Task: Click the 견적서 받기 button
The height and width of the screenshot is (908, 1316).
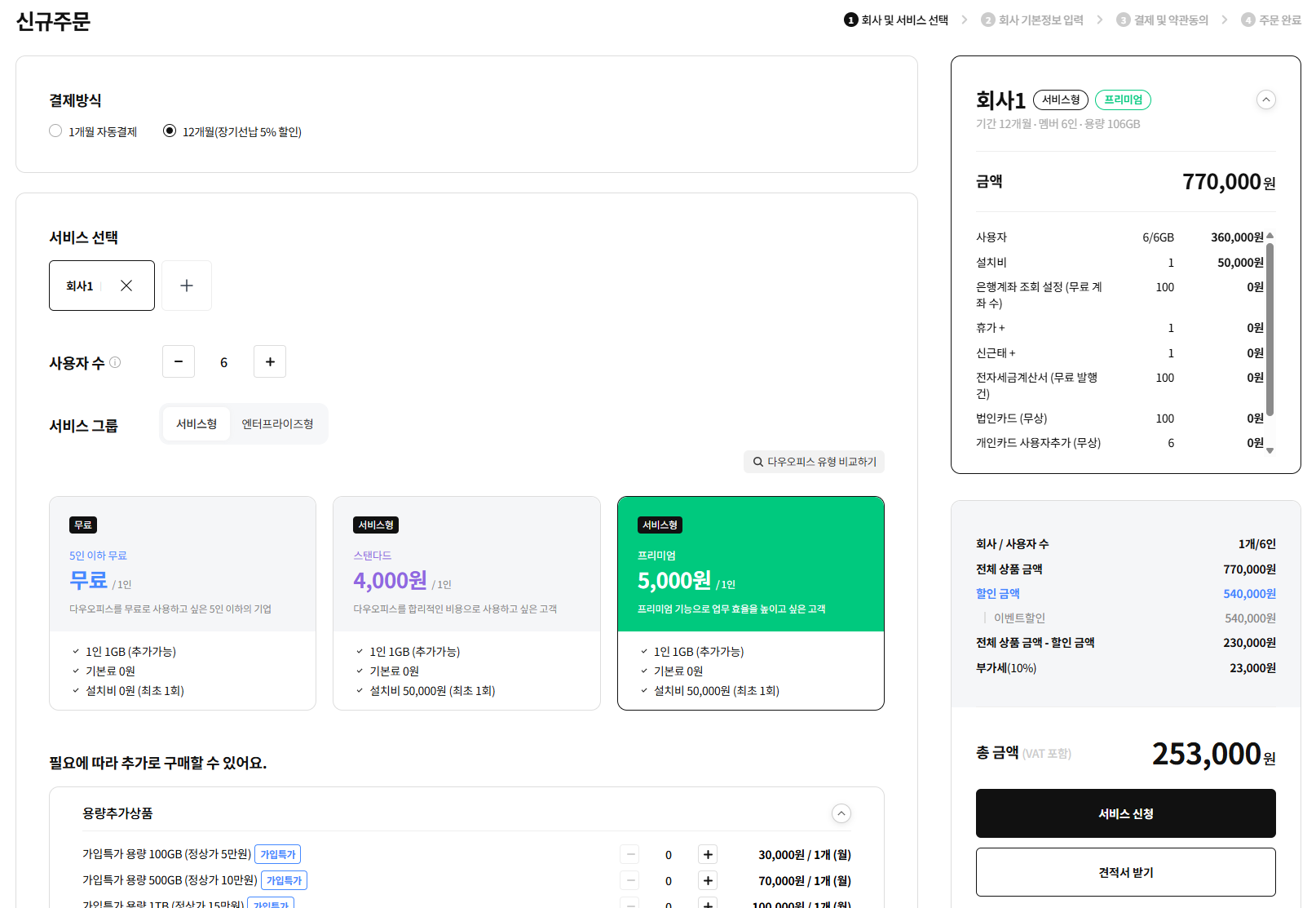Action: pos(1125,872)
